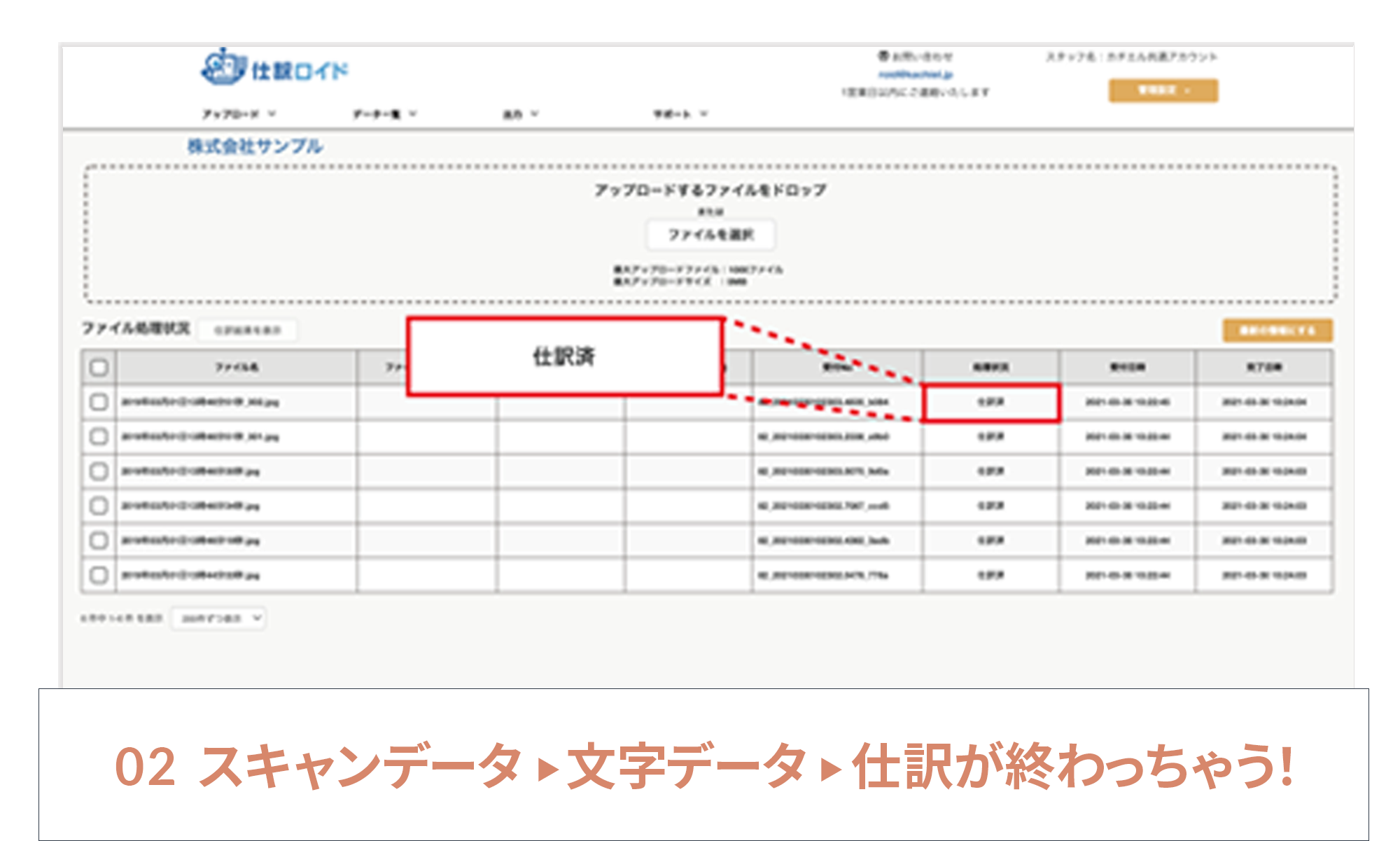Viewport: 1400px width, 841px height.
Task: Click the 仕訳ロイド robot logo
Action: [221, 69]
